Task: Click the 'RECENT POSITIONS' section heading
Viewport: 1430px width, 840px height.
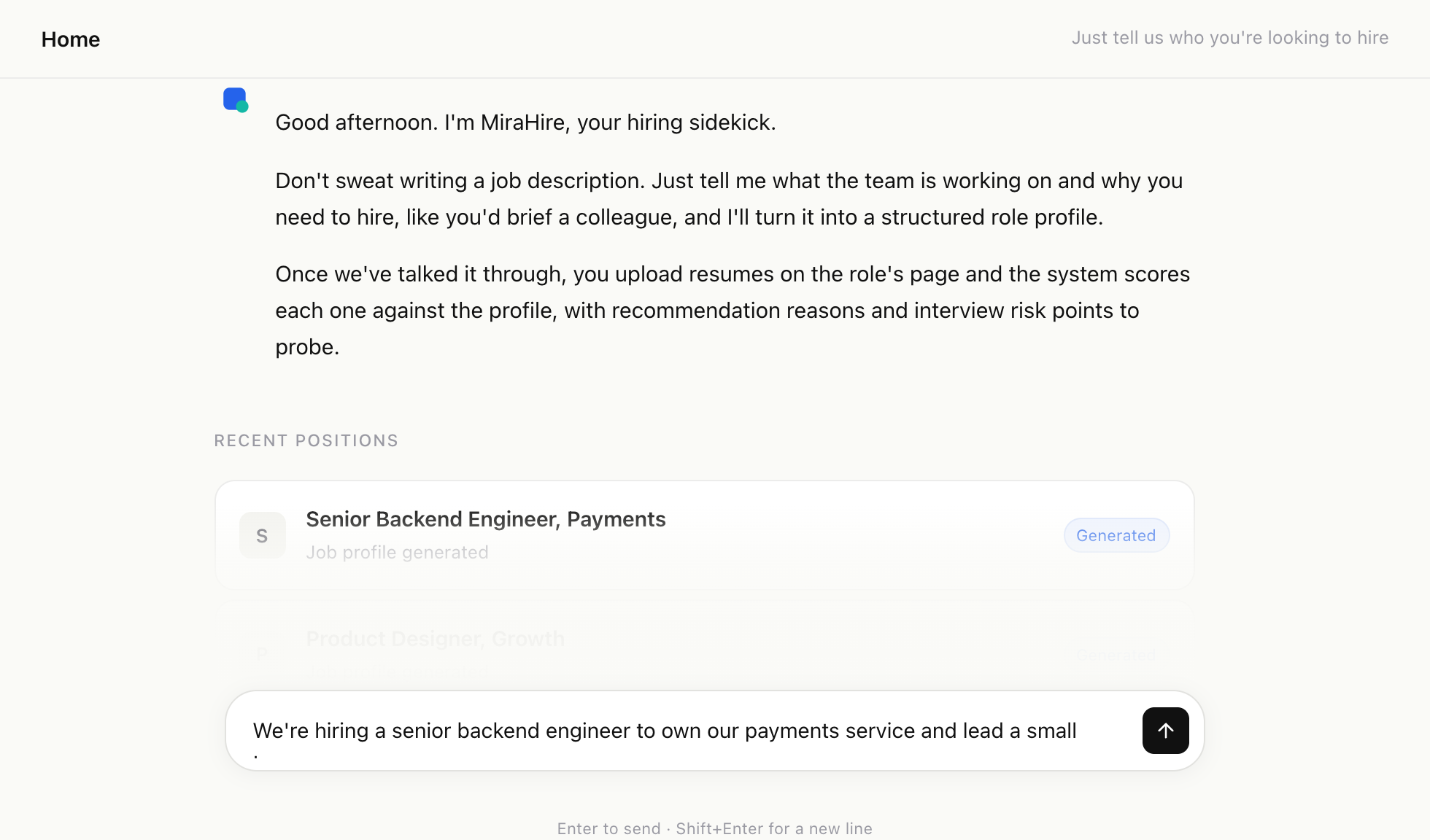Action: click(x=306, y=440)
